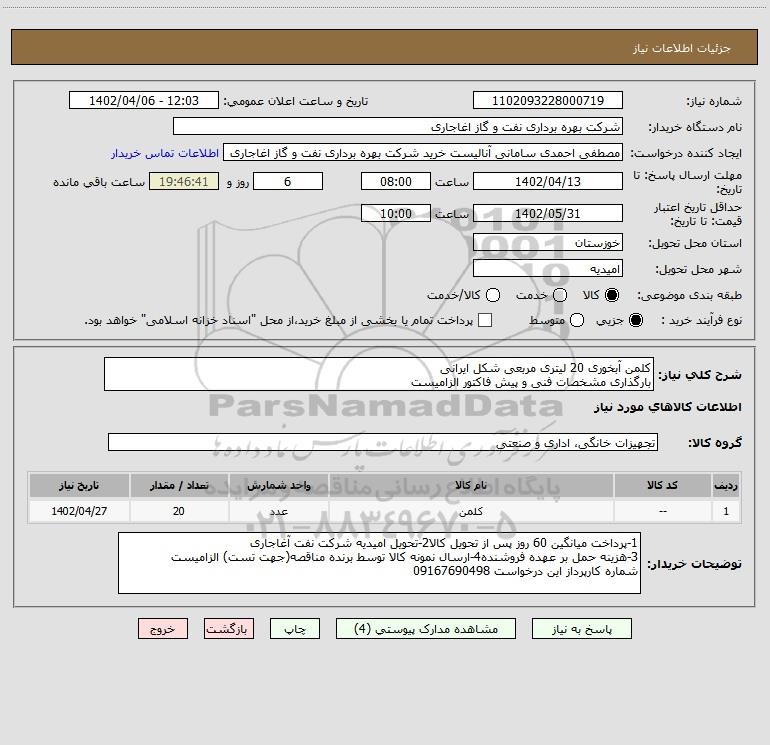Click the نام کالا column header
This screenshot has height=745, width=770.
click(471, 485)
